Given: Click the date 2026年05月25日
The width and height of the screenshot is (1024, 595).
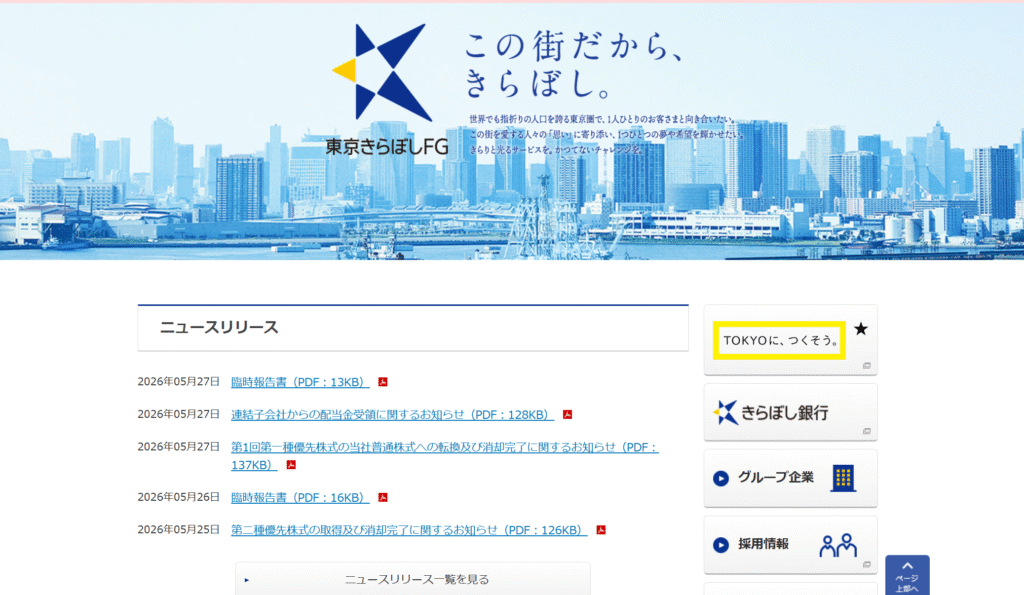Looking at the screenshot, I should [x=178, y=530].
